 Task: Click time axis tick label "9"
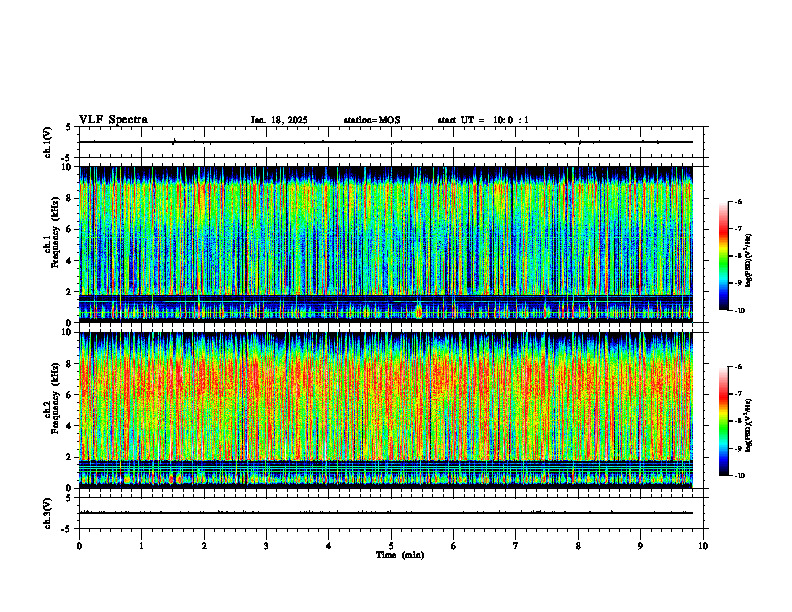coord(640,546)
